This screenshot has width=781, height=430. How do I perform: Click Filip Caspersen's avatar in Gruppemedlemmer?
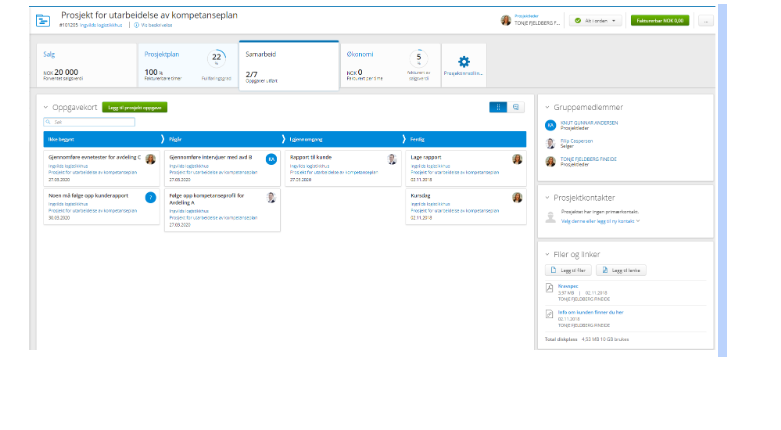[x=550, y=143]
